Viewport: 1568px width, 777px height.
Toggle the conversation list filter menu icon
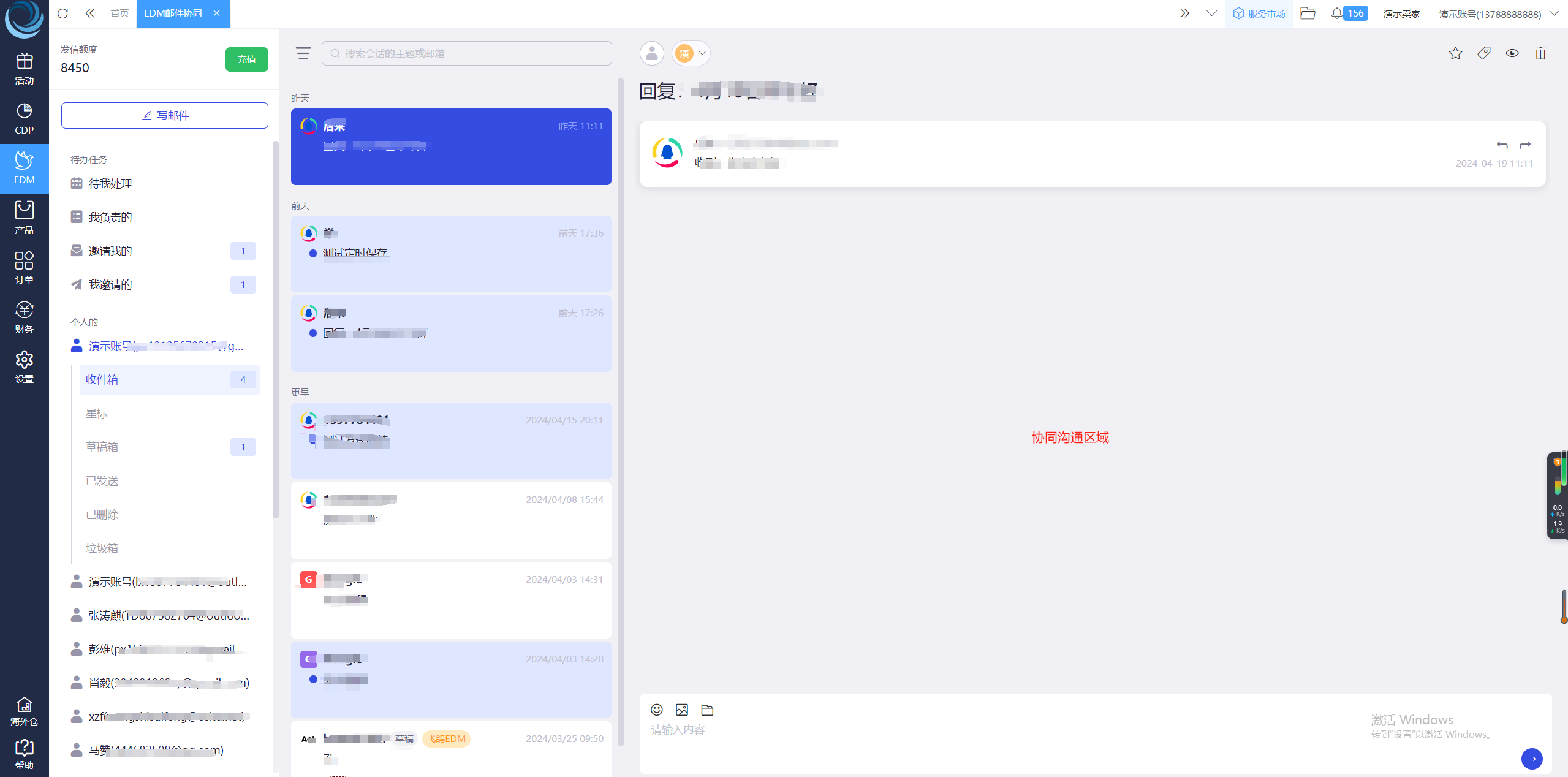pos(303,53)
